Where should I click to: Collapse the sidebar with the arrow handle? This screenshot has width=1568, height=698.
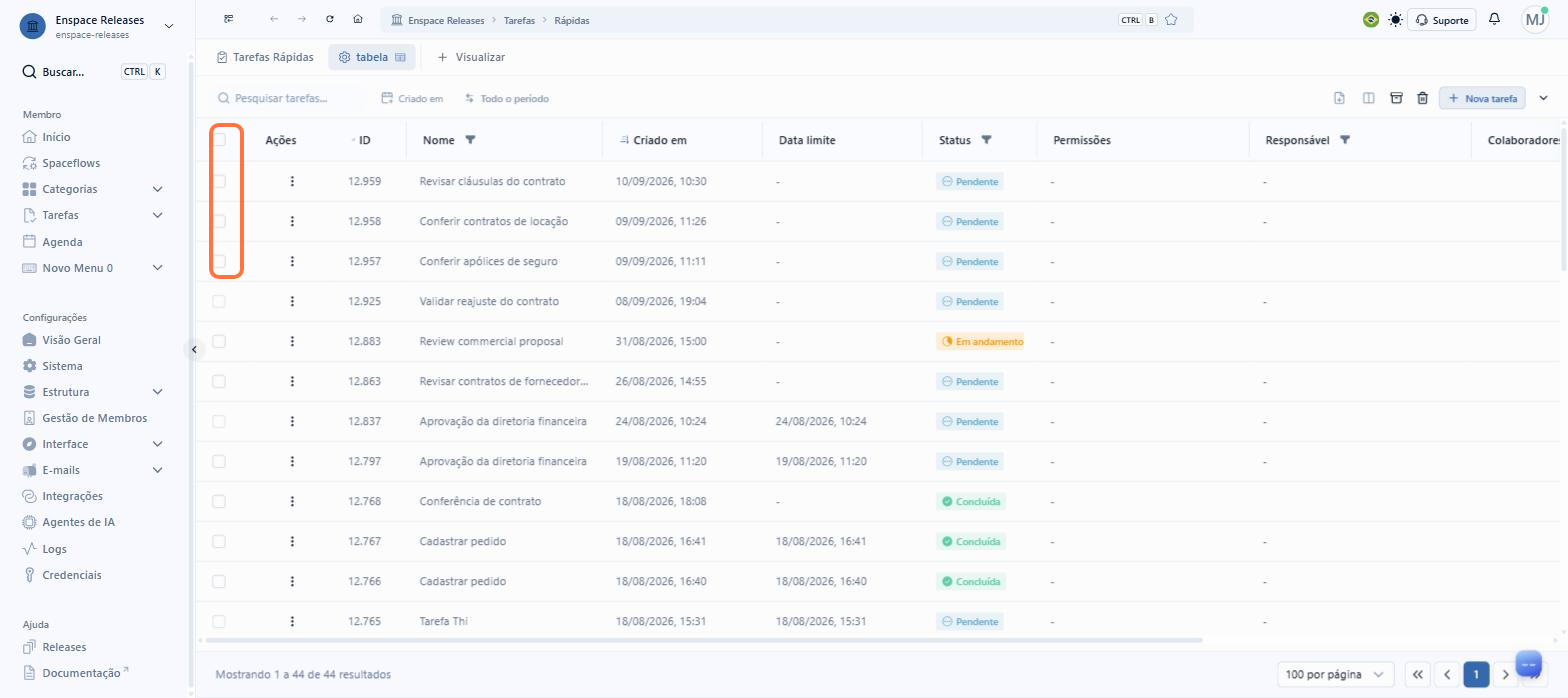click(x=194, y=349)
